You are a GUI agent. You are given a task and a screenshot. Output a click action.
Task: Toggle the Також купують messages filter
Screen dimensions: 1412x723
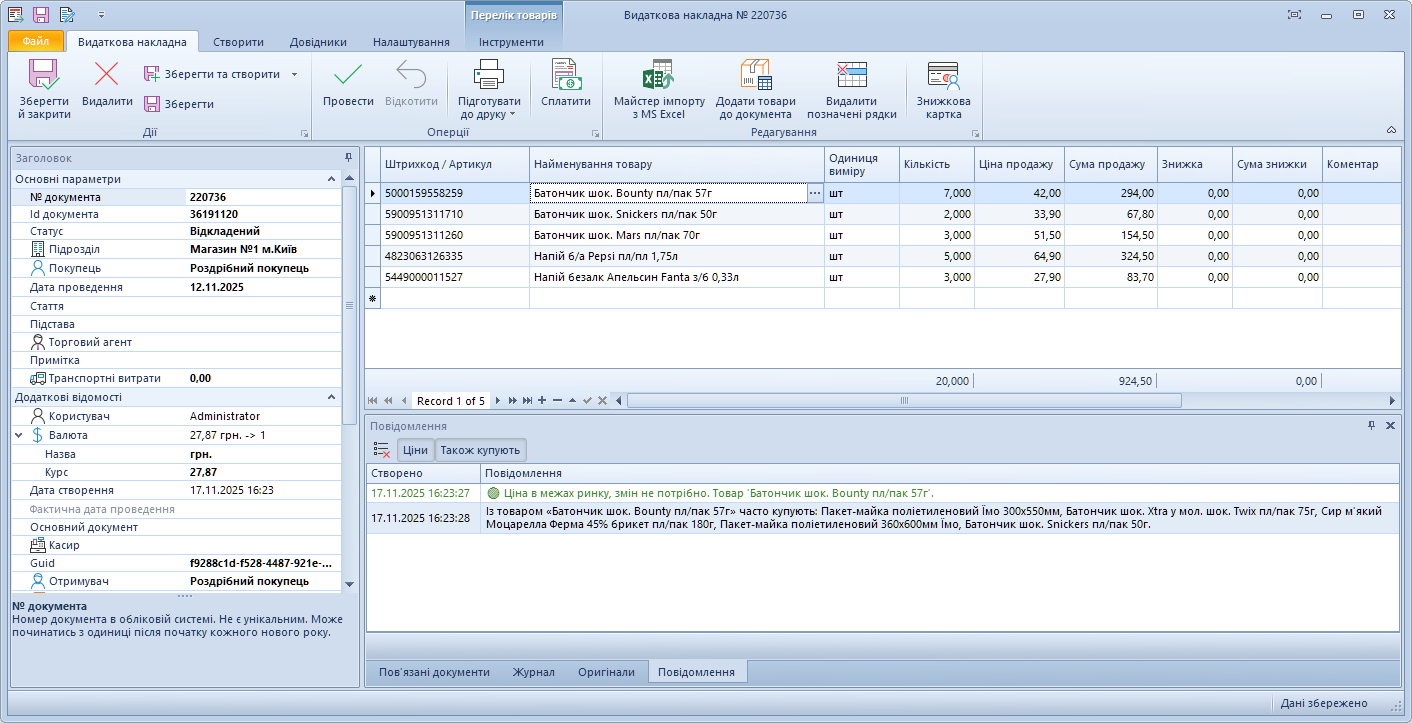(480, 450)
